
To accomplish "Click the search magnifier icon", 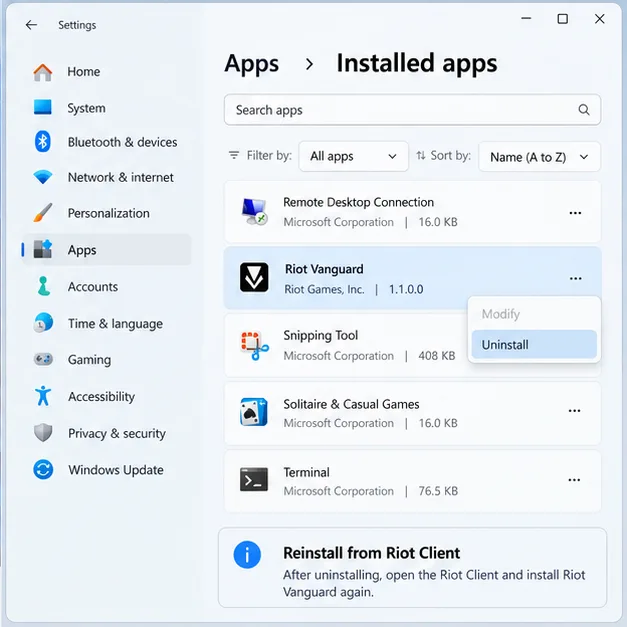I will point(584,110).
